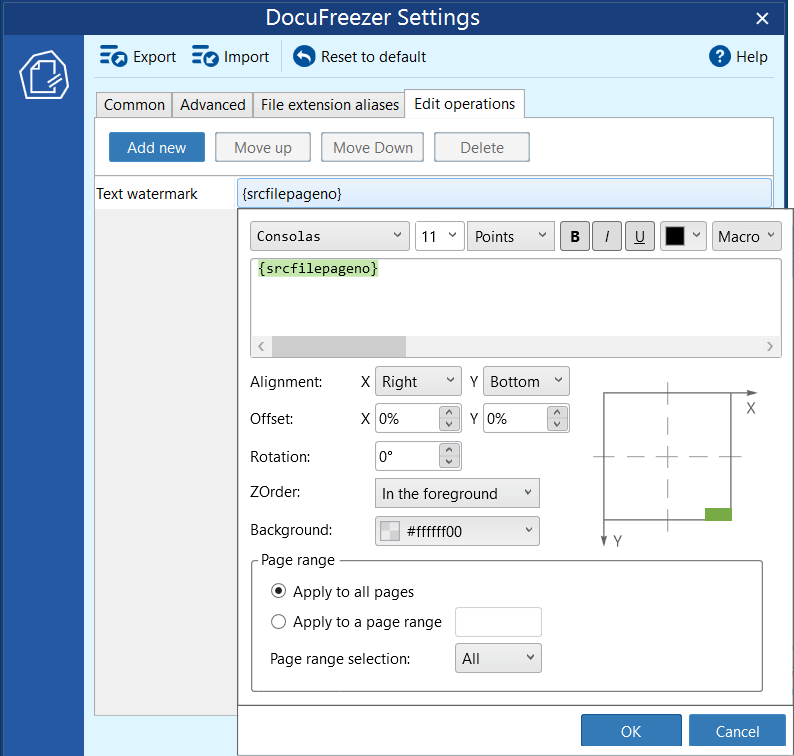This screenshot has height=756, width=794.
Task: Confirm with the OK button
Action: coord(631,731)
